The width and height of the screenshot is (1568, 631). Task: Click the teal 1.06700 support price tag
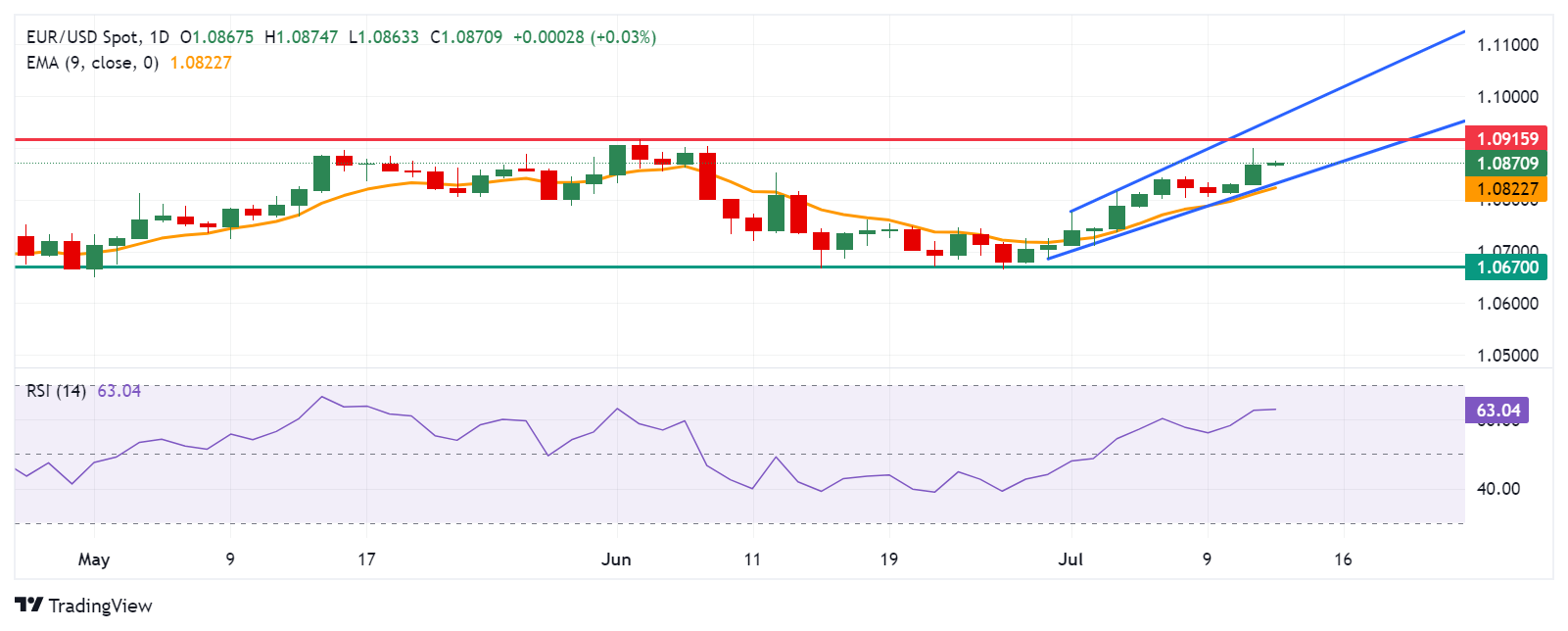coord(1506,267)
